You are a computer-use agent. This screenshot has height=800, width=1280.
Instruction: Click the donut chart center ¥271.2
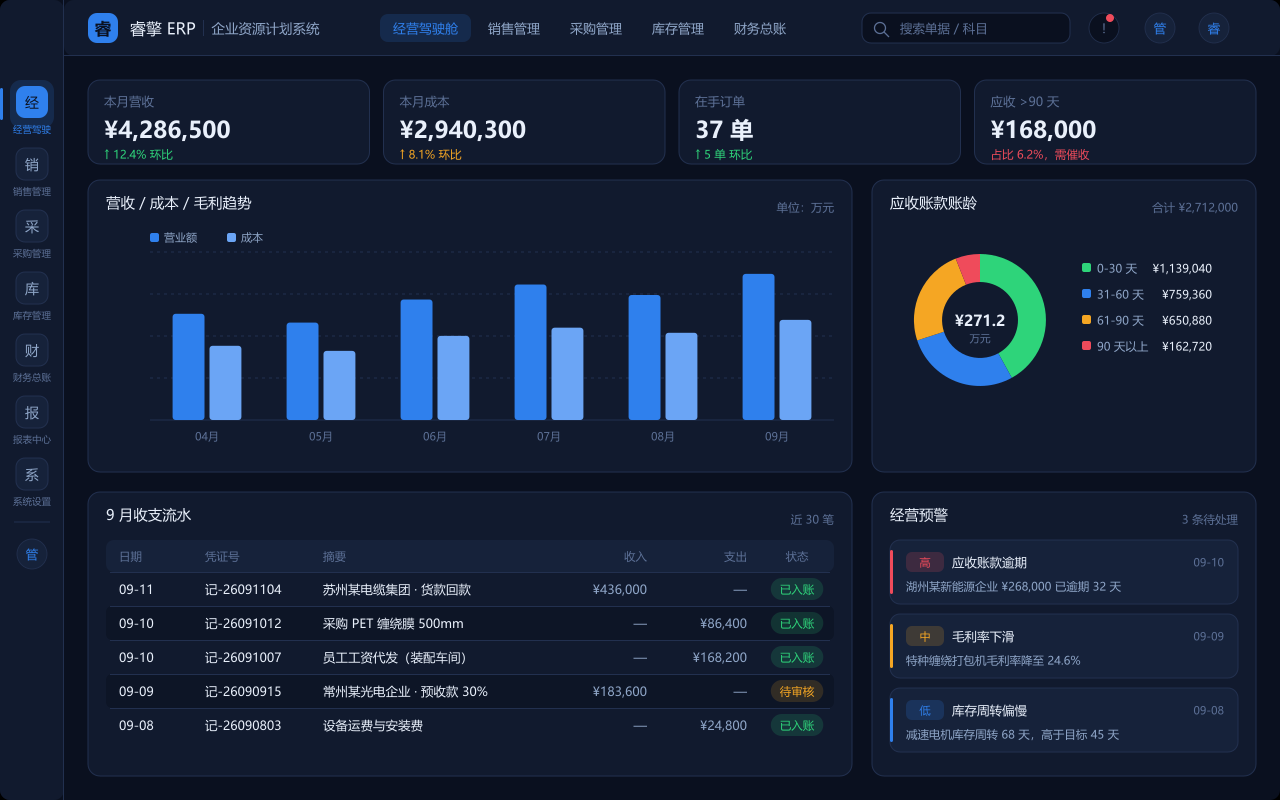click(980, 320)
